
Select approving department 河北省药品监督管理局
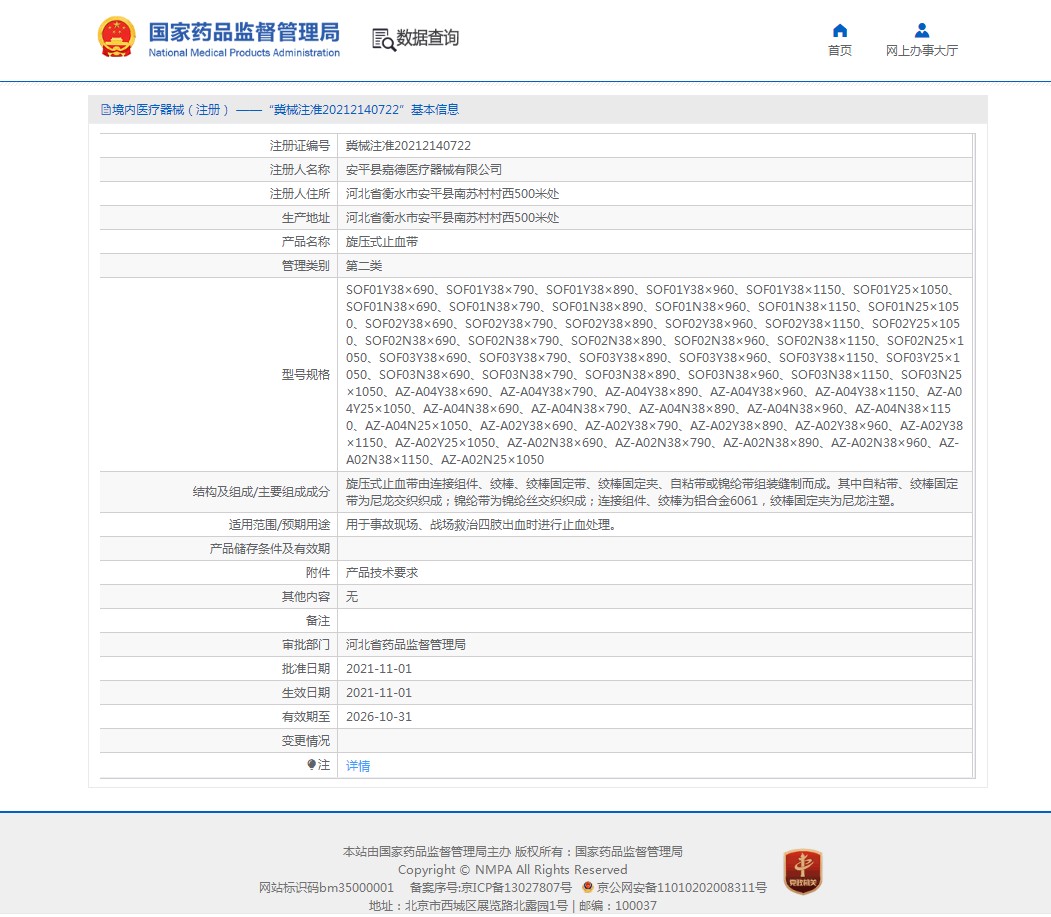[406, 645]
